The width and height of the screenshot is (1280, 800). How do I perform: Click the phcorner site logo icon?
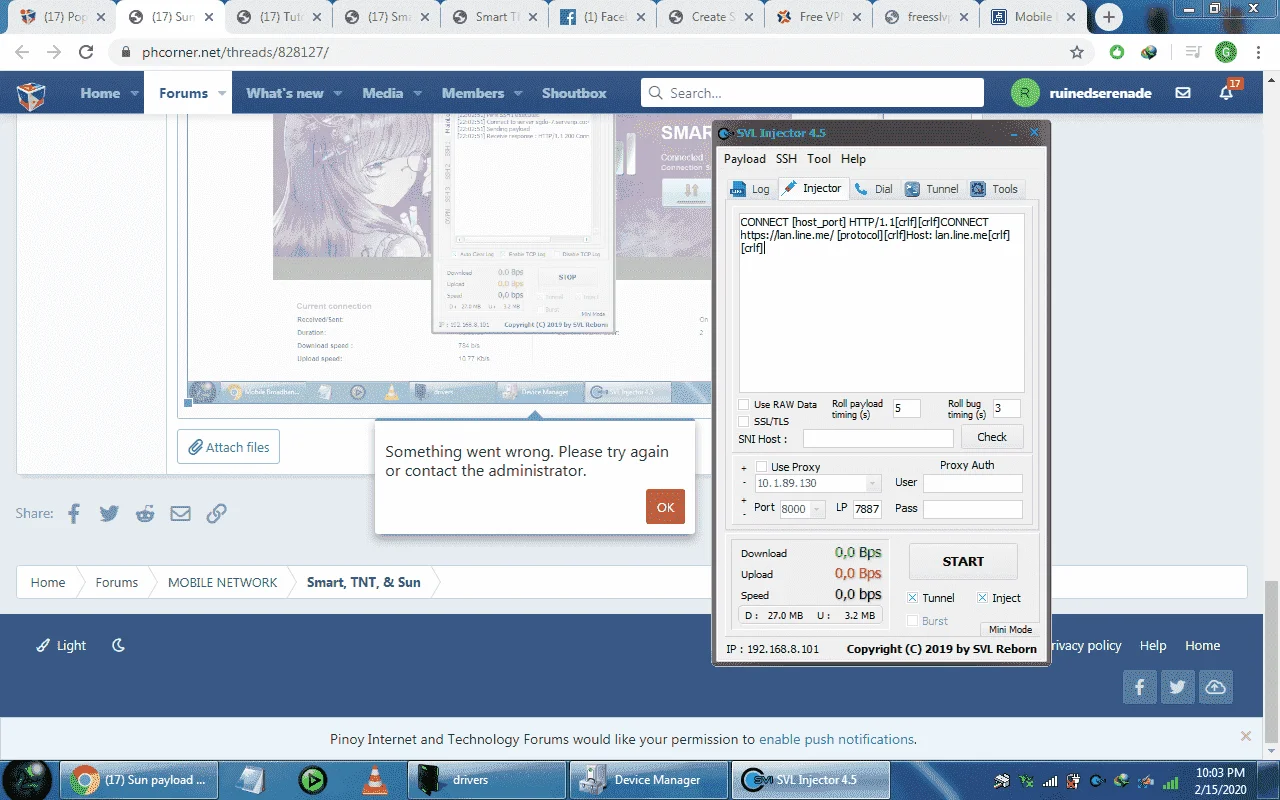(x=31, y=94)
